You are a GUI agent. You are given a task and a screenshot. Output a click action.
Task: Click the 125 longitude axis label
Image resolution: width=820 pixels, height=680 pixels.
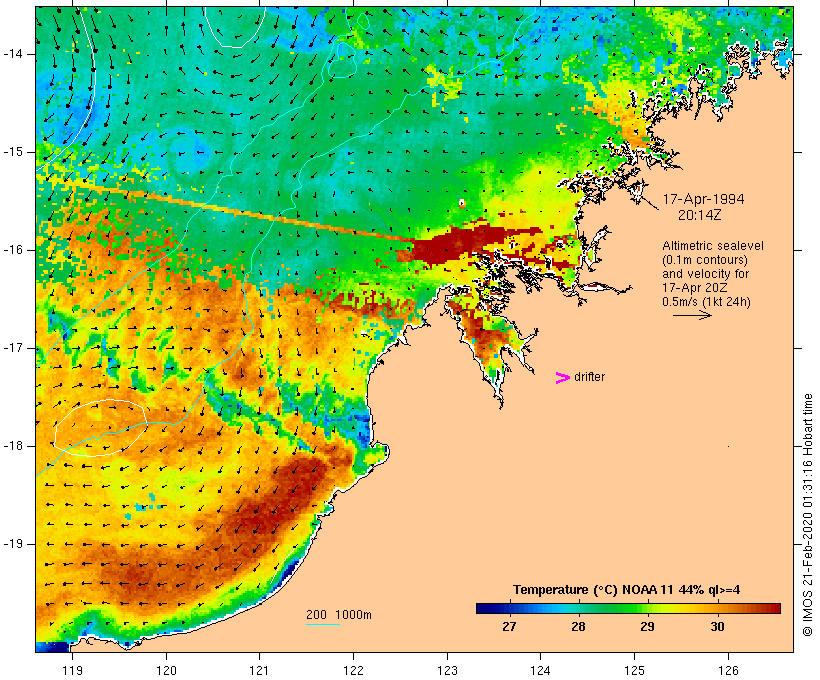click(634, 671)
